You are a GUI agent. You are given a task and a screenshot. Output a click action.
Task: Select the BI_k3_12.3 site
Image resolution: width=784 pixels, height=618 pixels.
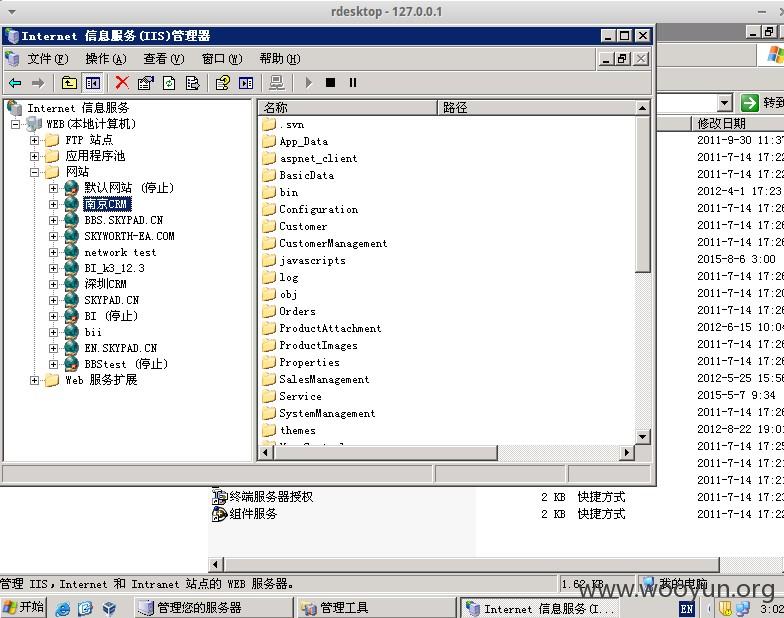114,268
